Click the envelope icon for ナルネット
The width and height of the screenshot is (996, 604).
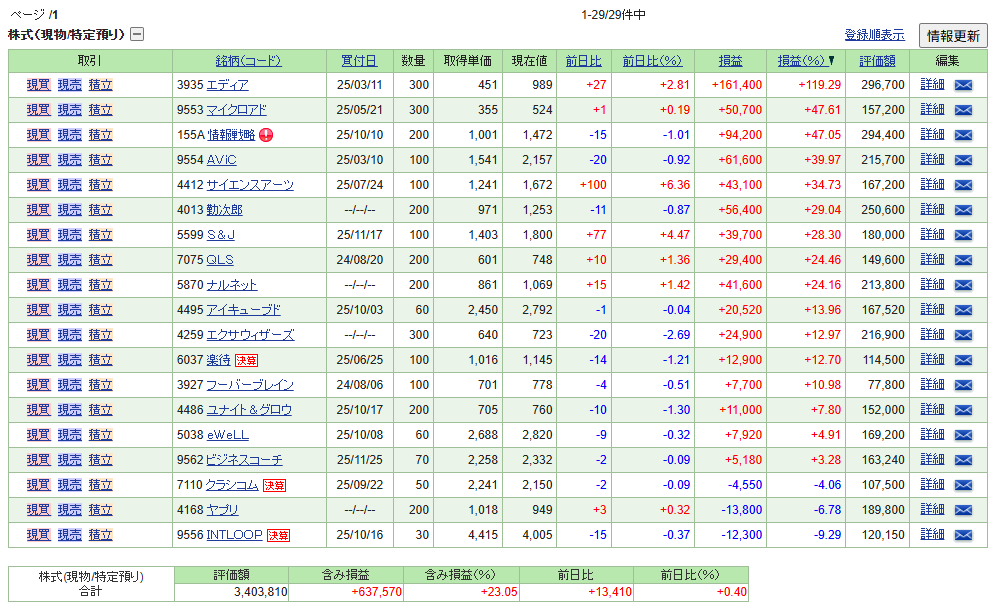(x=963, y=285)
